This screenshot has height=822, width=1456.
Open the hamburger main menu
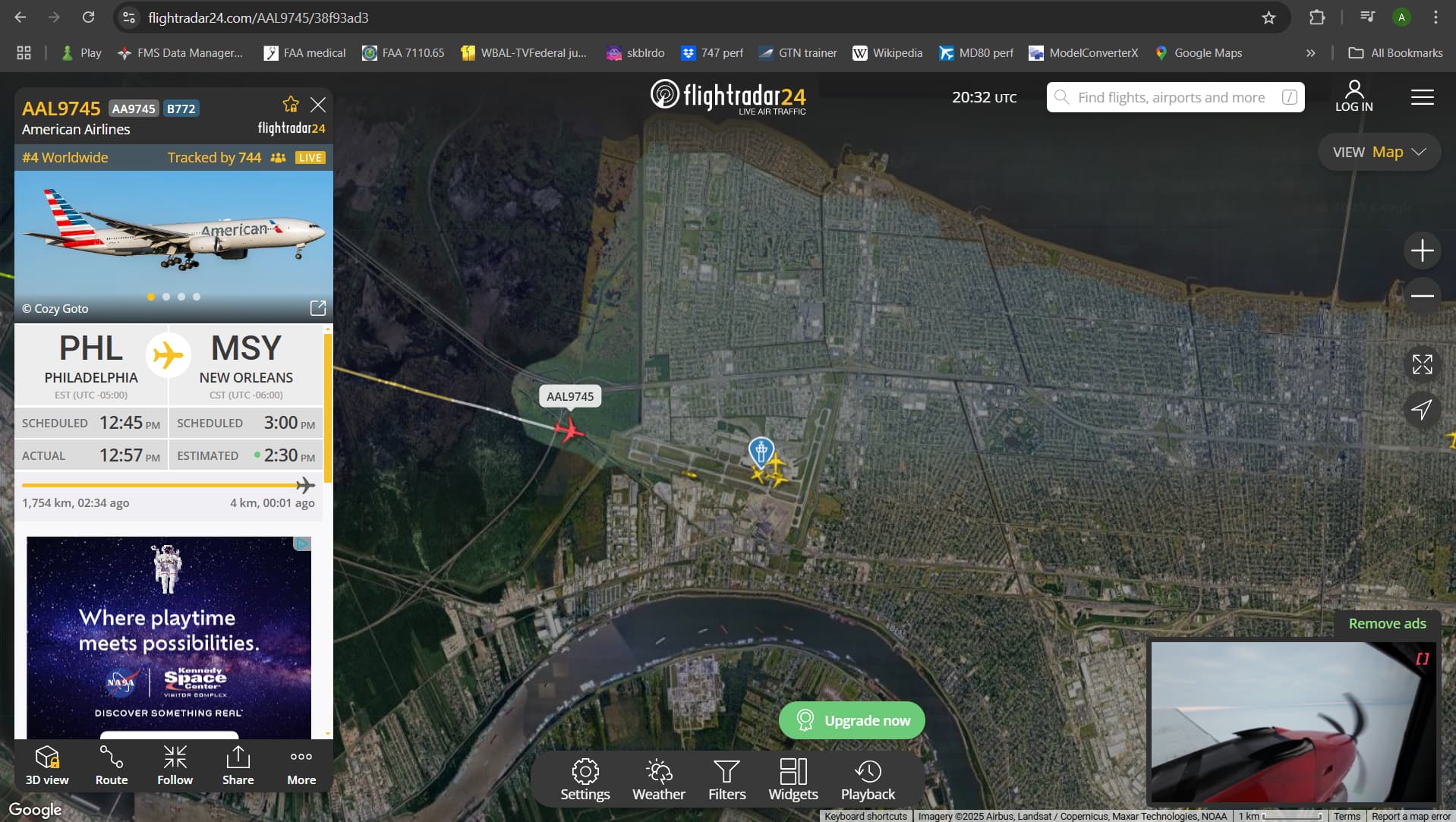click(x=1422, y=97)
